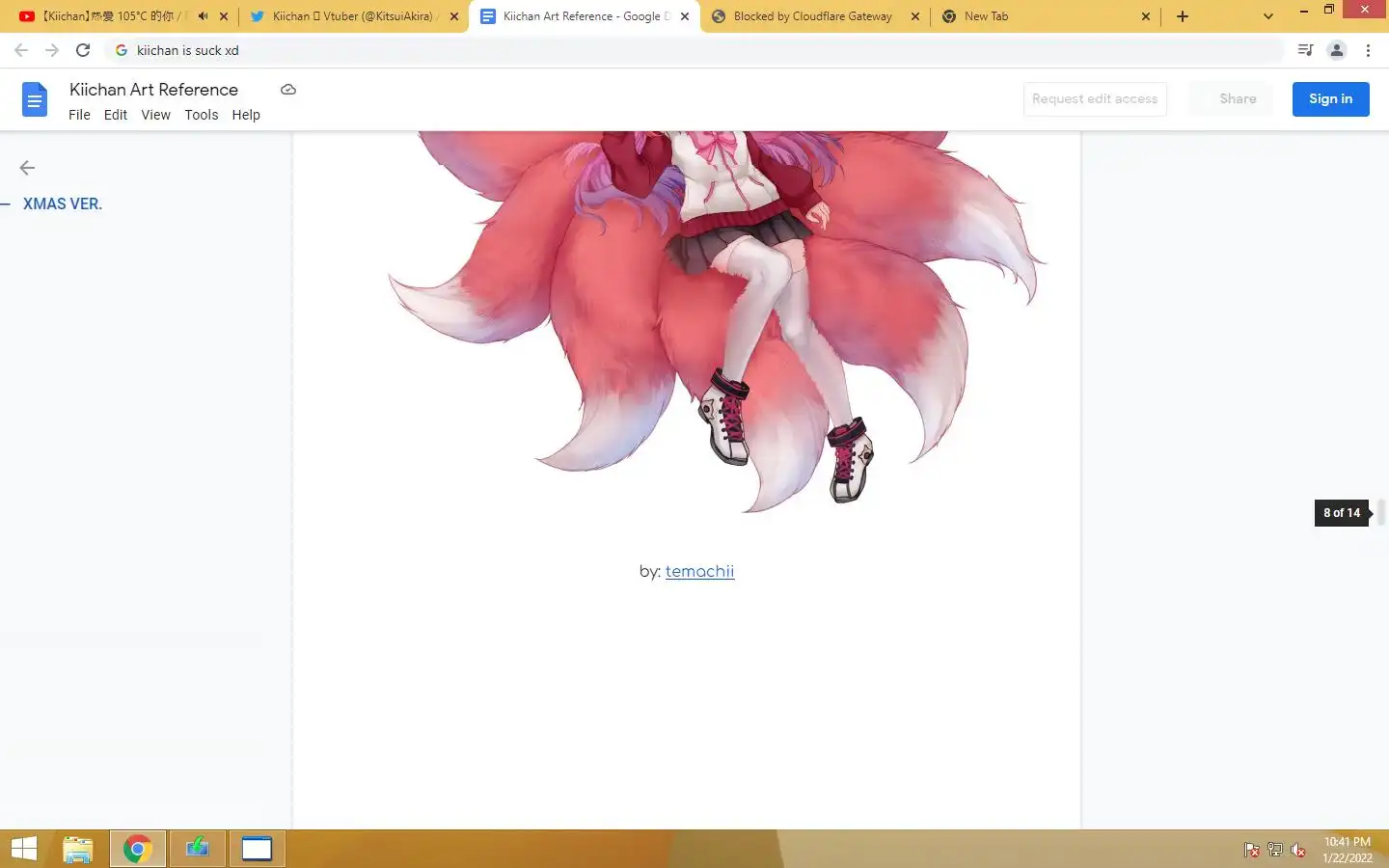
Task: Jump to XMAS VER. outline heading
Action: (63, 203)
